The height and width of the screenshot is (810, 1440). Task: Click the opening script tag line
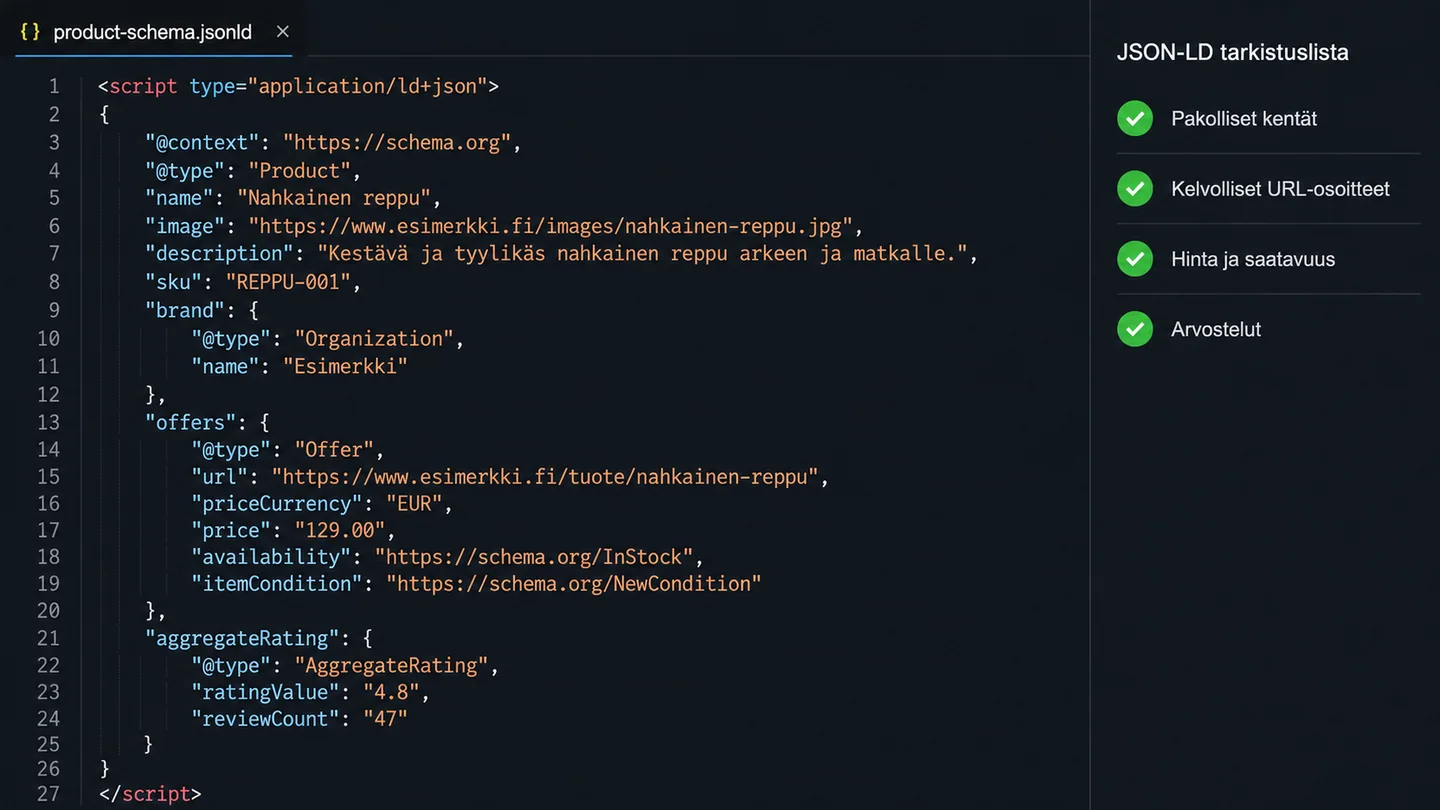(x=298, y=86)
